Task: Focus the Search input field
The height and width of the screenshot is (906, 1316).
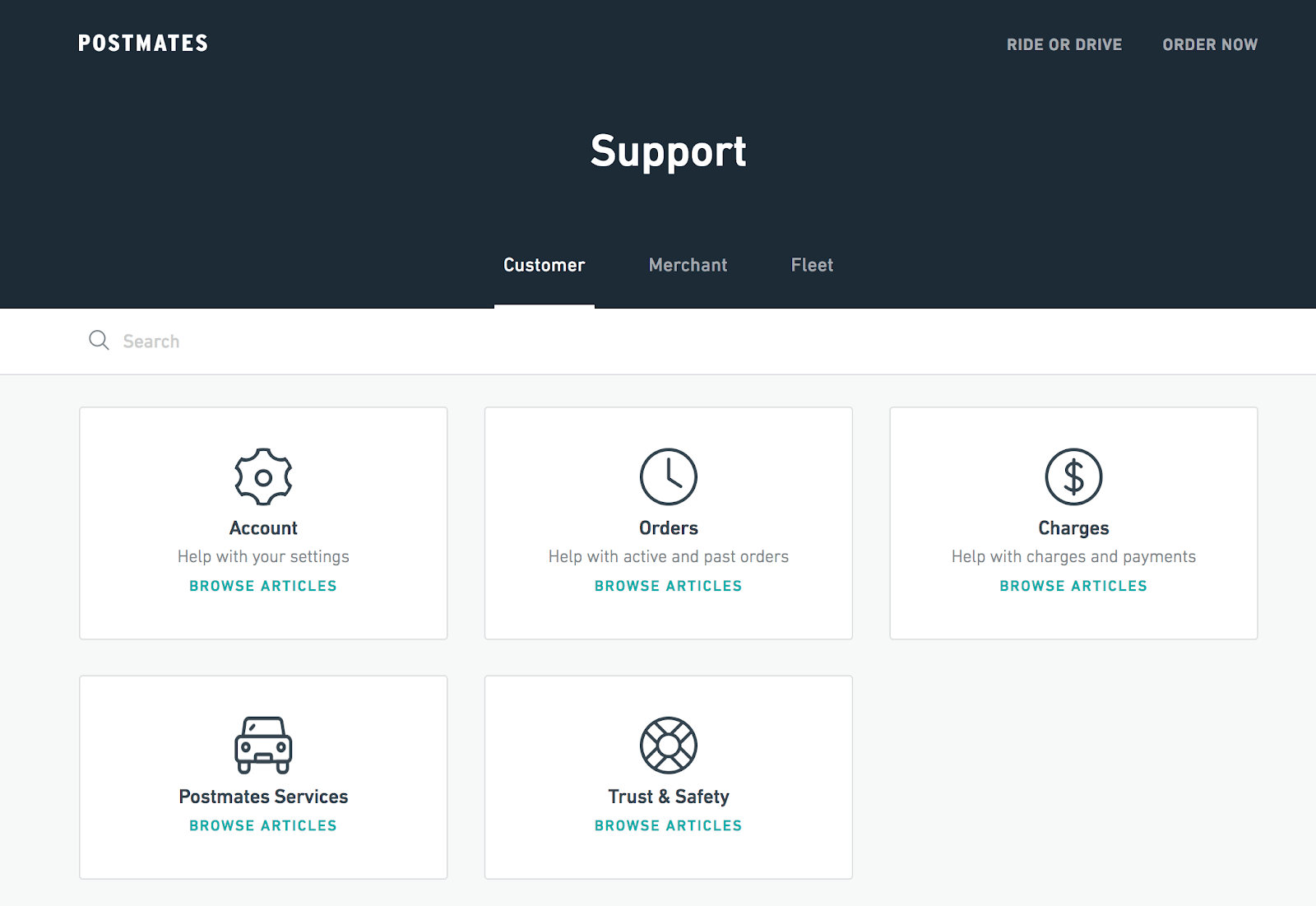Action: (658, 341)
